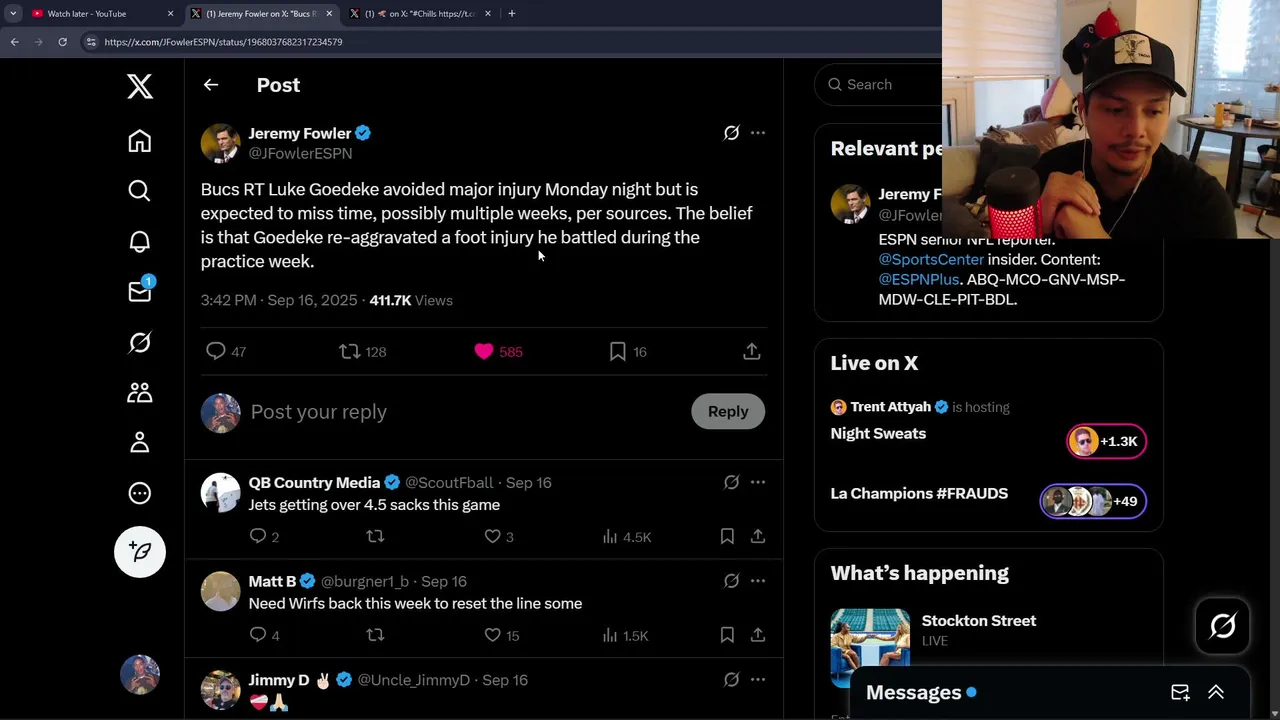Viewport: 1280px width, 720px height.
Task: Like Matt B reply with 15 likes
Action: [x=501, y=635]
